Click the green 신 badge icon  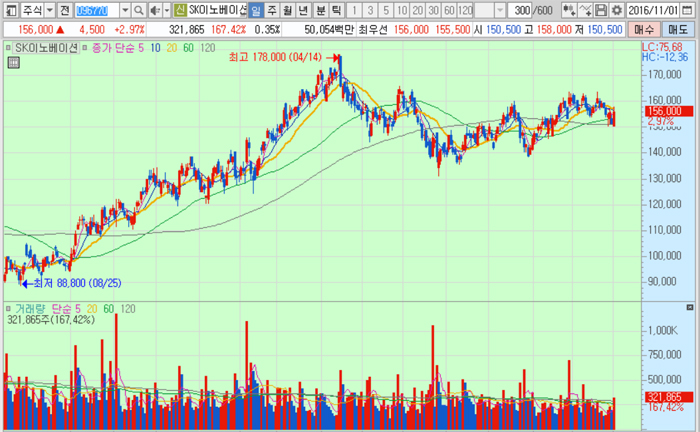point(180,10)
